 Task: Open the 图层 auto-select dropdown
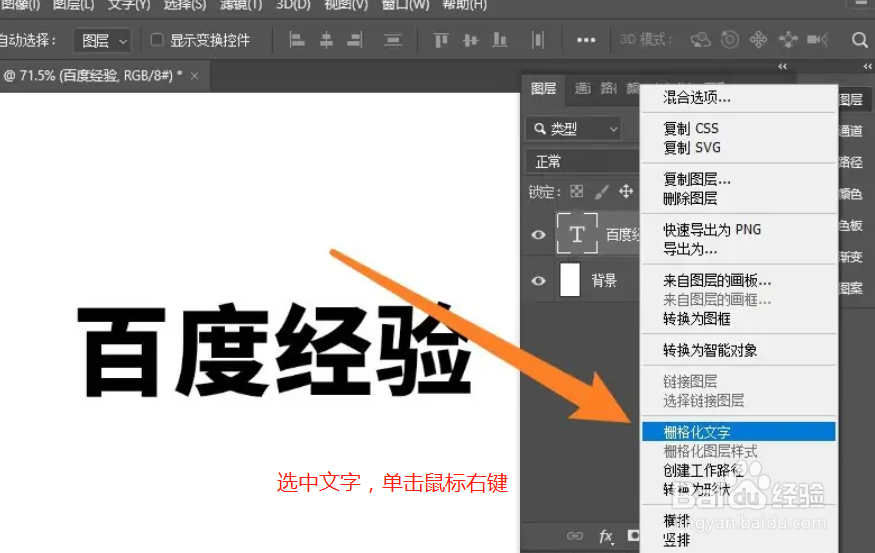coord(103,41)
